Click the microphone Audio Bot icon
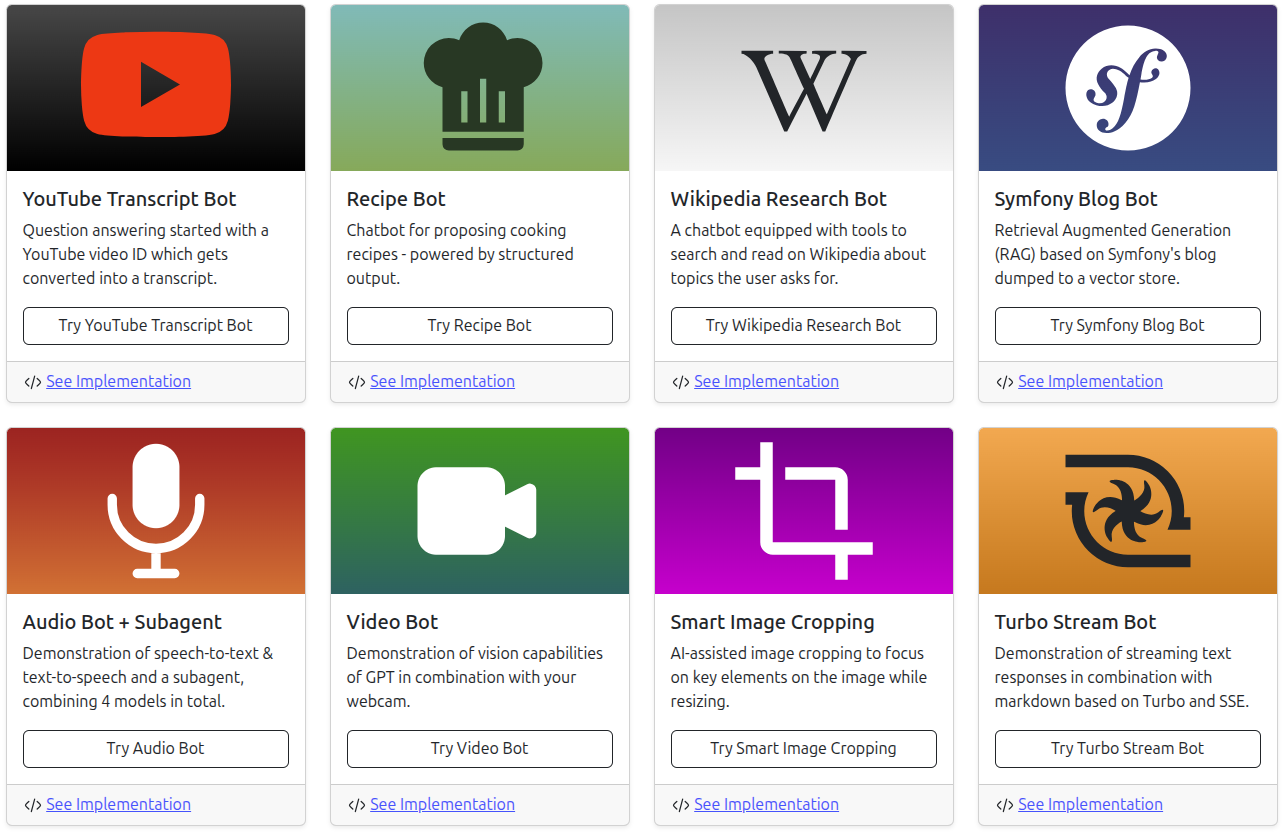Image resolution: width=1283 pixels, height=832 pixels. [x=156, y=510]
